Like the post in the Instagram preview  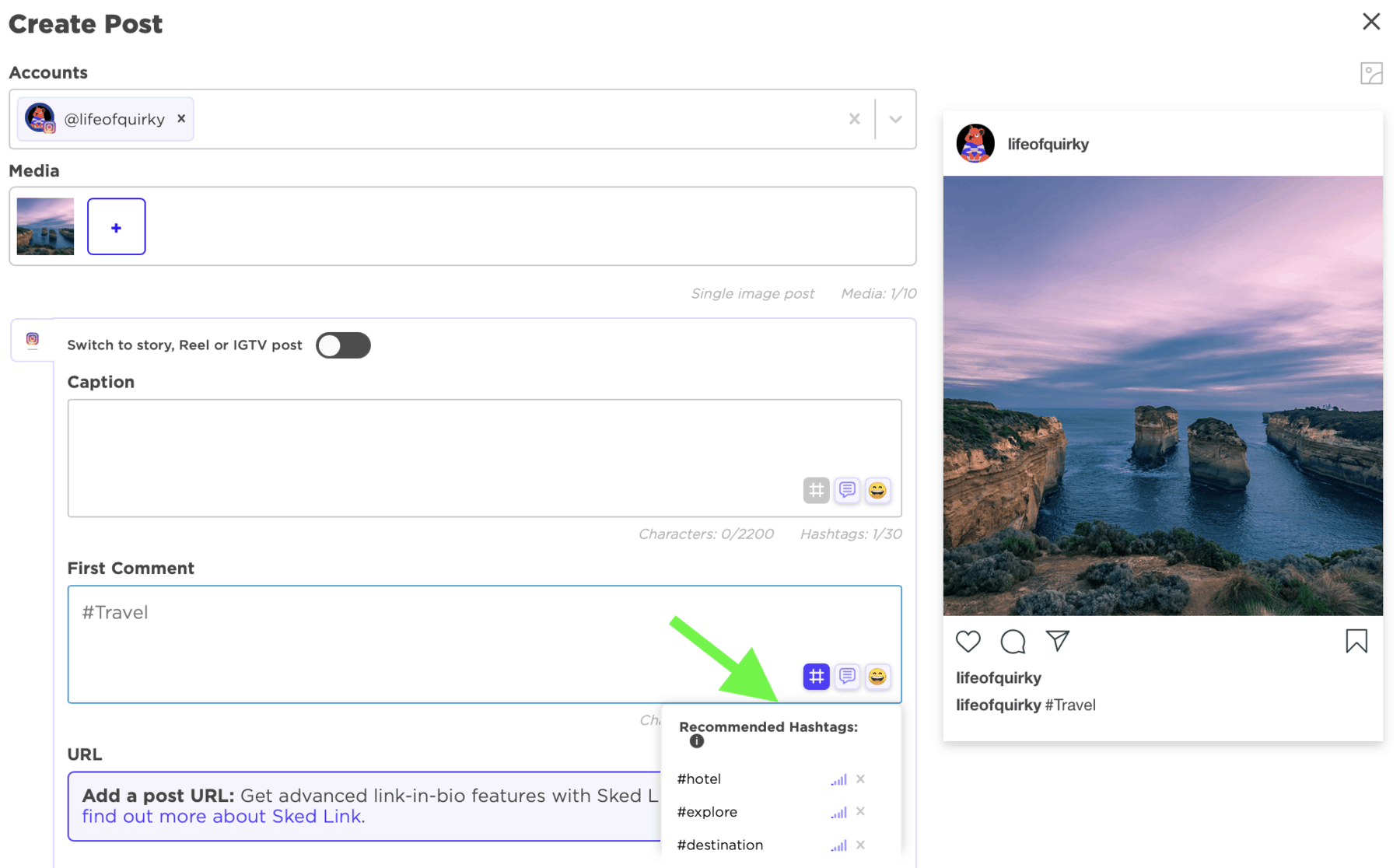click(968, 641)
